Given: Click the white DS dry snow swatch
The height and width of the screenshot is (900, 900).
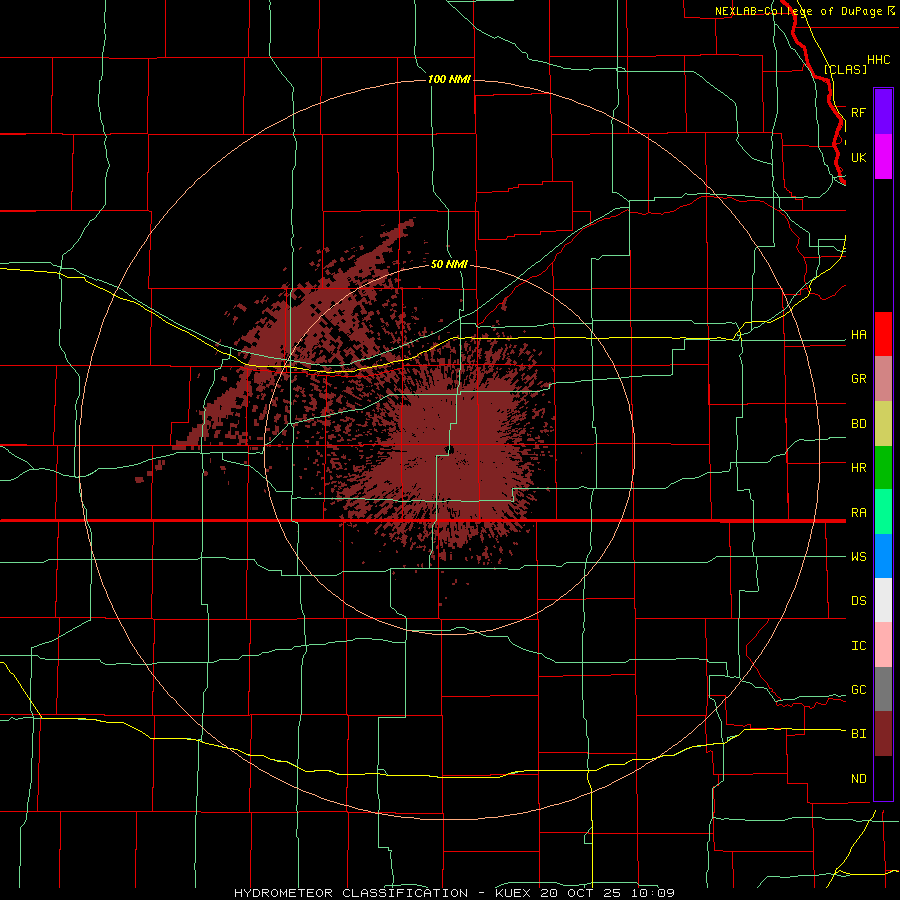Looking at the screenshot, I should click(x=883, y=600).
